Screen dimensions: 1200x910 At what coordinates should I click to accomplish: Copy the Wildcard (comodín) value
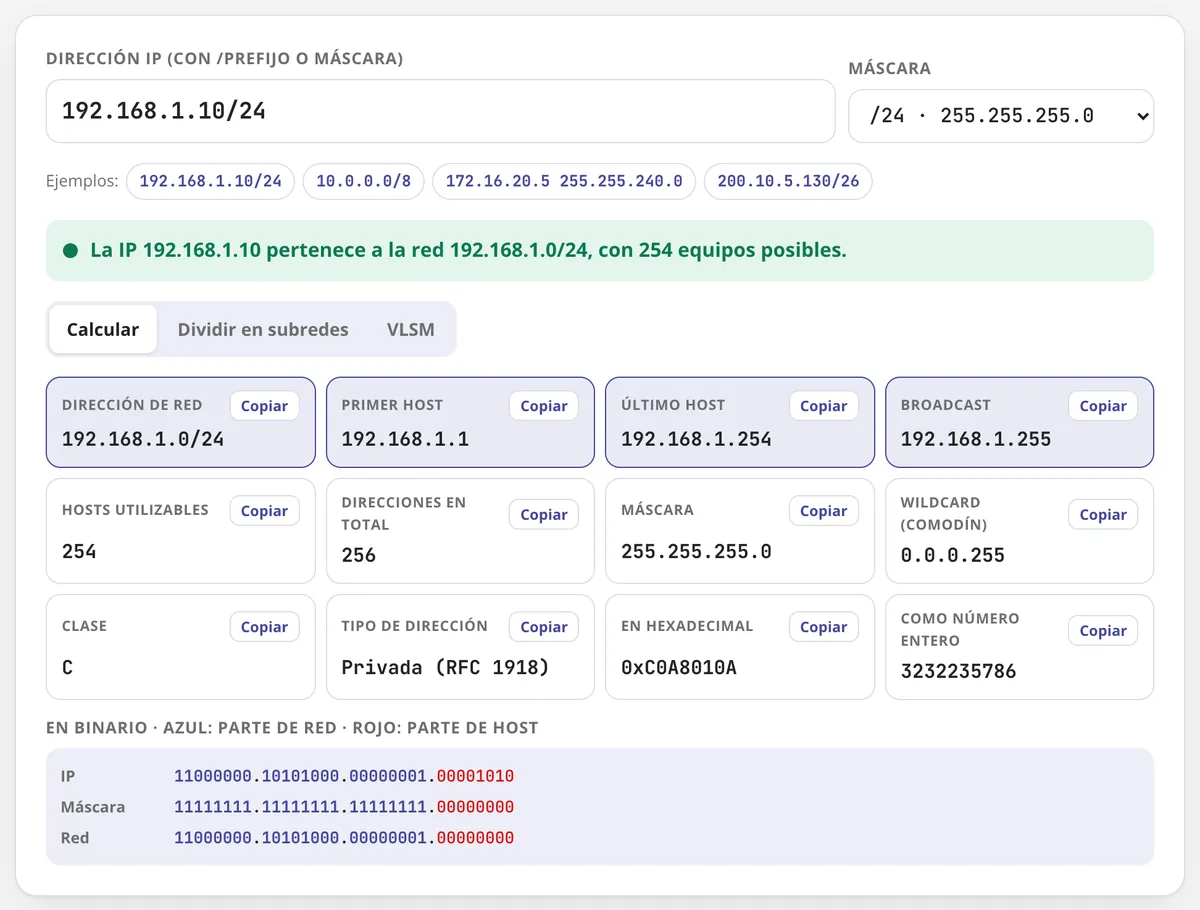point(1103,514)
